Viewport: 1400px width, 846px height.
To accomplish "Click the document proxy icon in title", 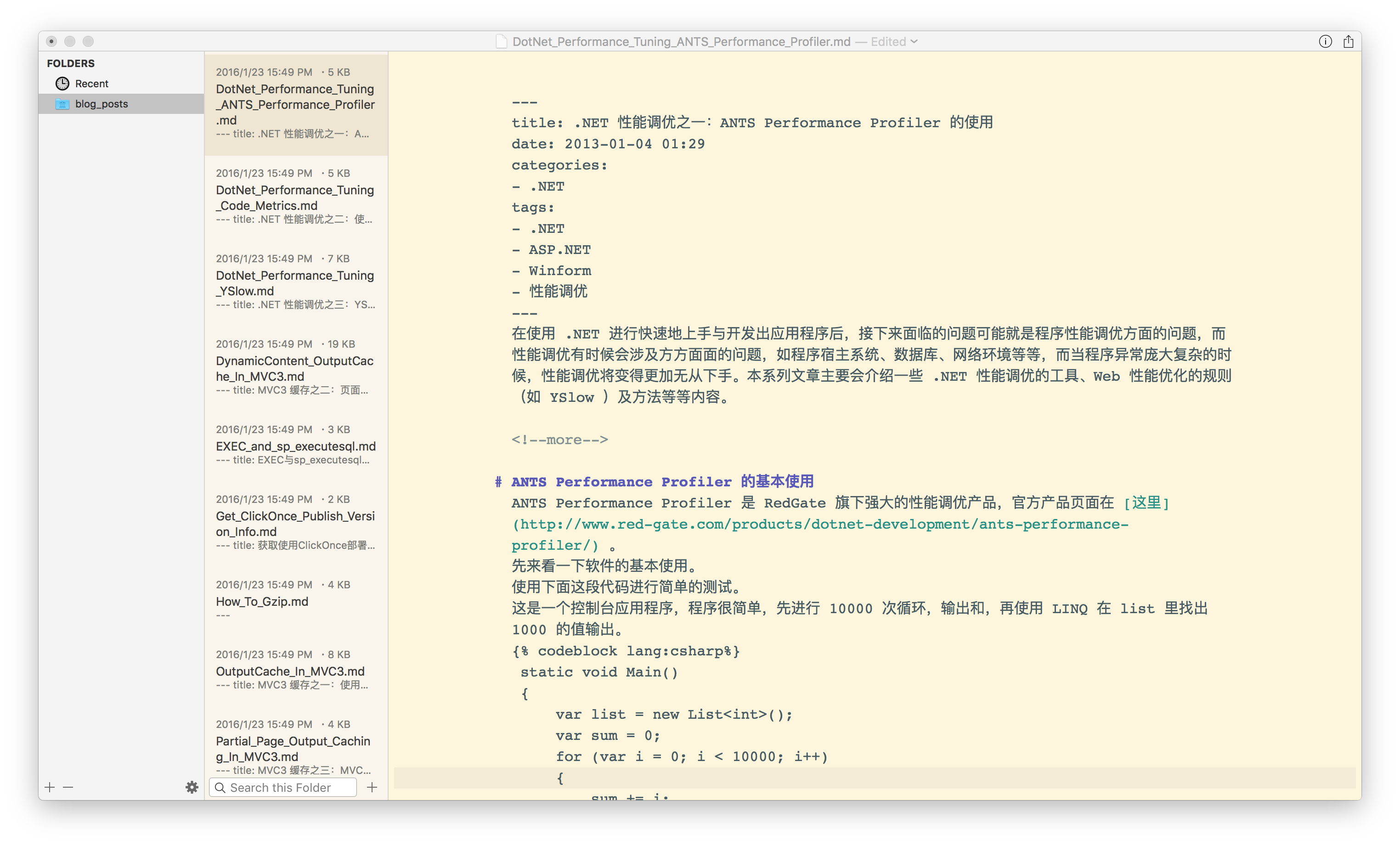I will click(501, 41).
